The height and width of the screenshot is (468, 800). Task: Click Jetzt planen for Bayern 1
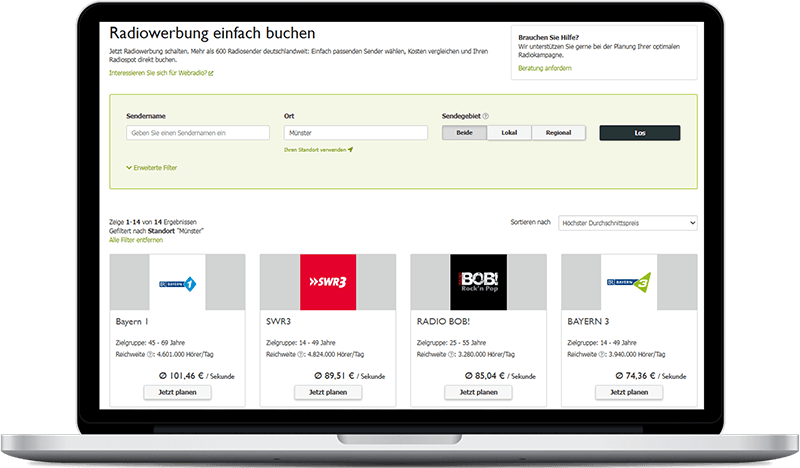click(177, 392)
